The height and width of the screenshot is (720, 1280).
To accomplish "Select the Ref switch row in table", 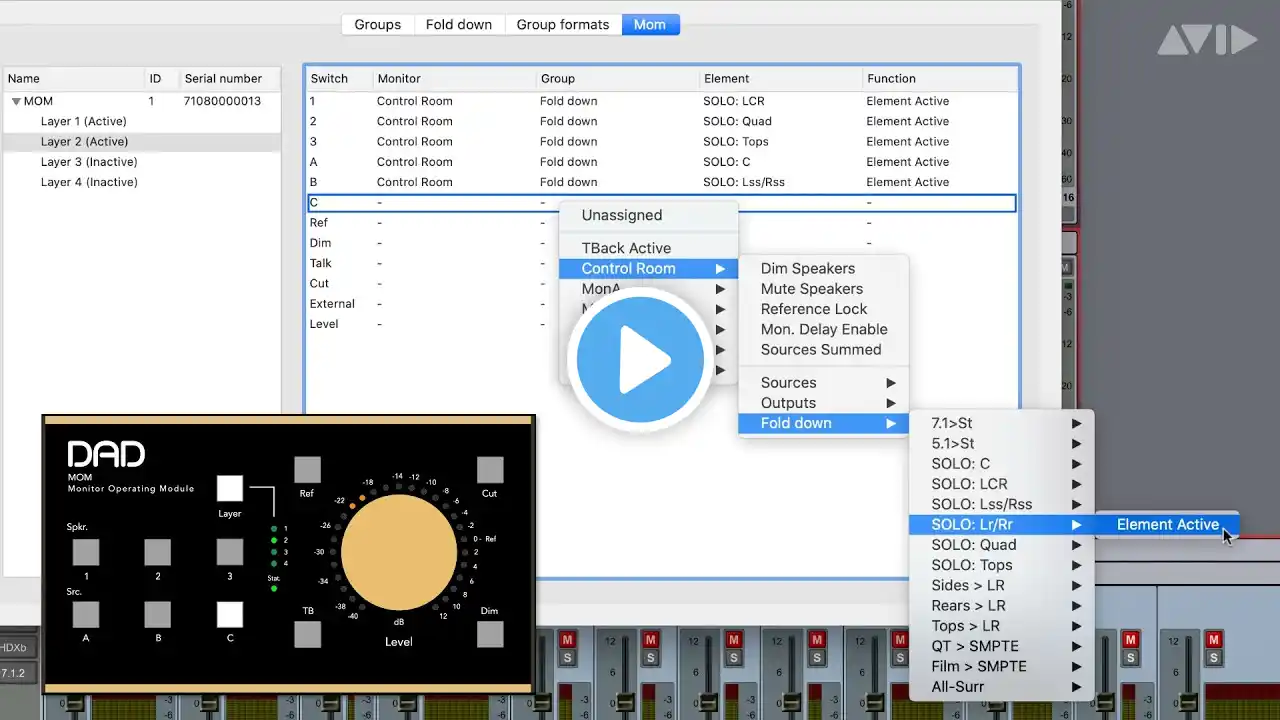I will click(320, 223).
